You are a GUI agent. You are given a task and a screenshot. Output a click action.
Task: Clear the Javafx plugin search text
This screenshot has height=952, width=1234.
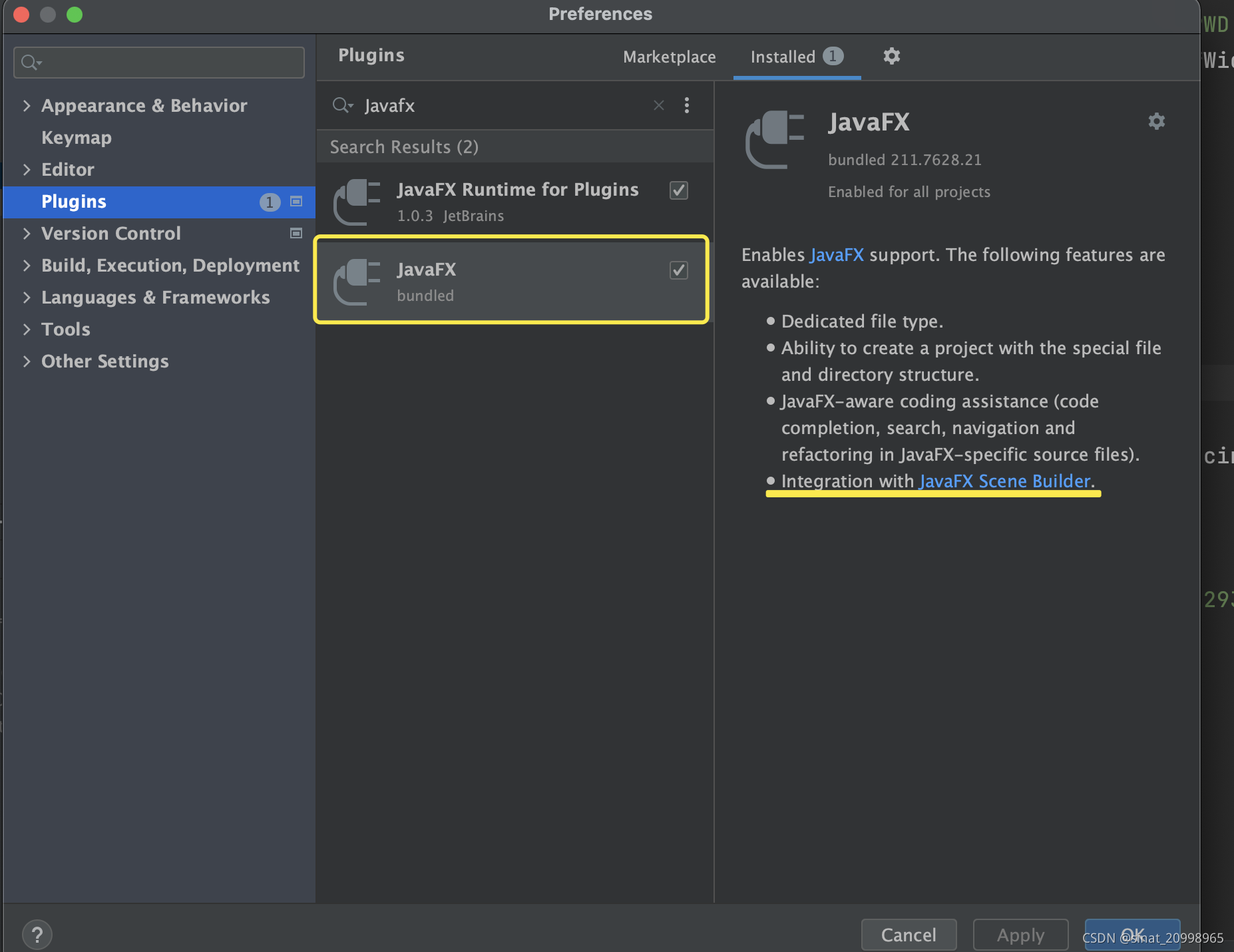click(x=658, y=105)
